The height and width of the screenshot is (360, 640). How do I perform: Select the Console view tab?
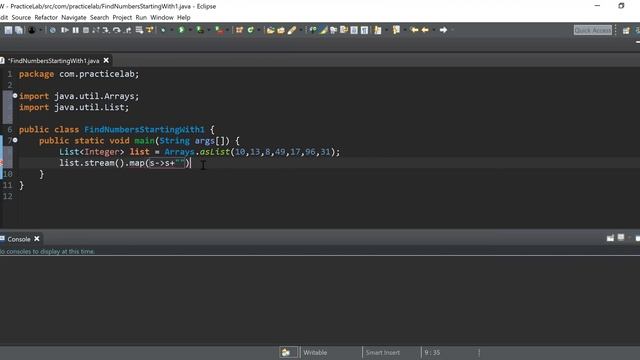19,239
